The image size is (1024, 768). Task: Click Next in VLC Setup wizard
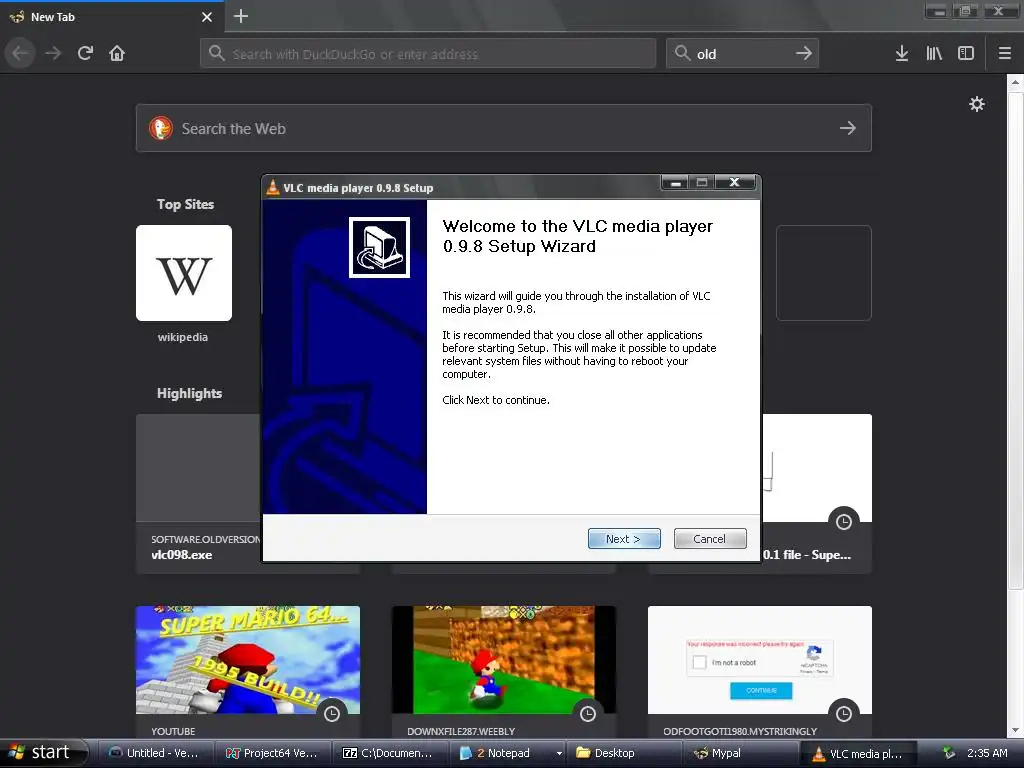624,539
